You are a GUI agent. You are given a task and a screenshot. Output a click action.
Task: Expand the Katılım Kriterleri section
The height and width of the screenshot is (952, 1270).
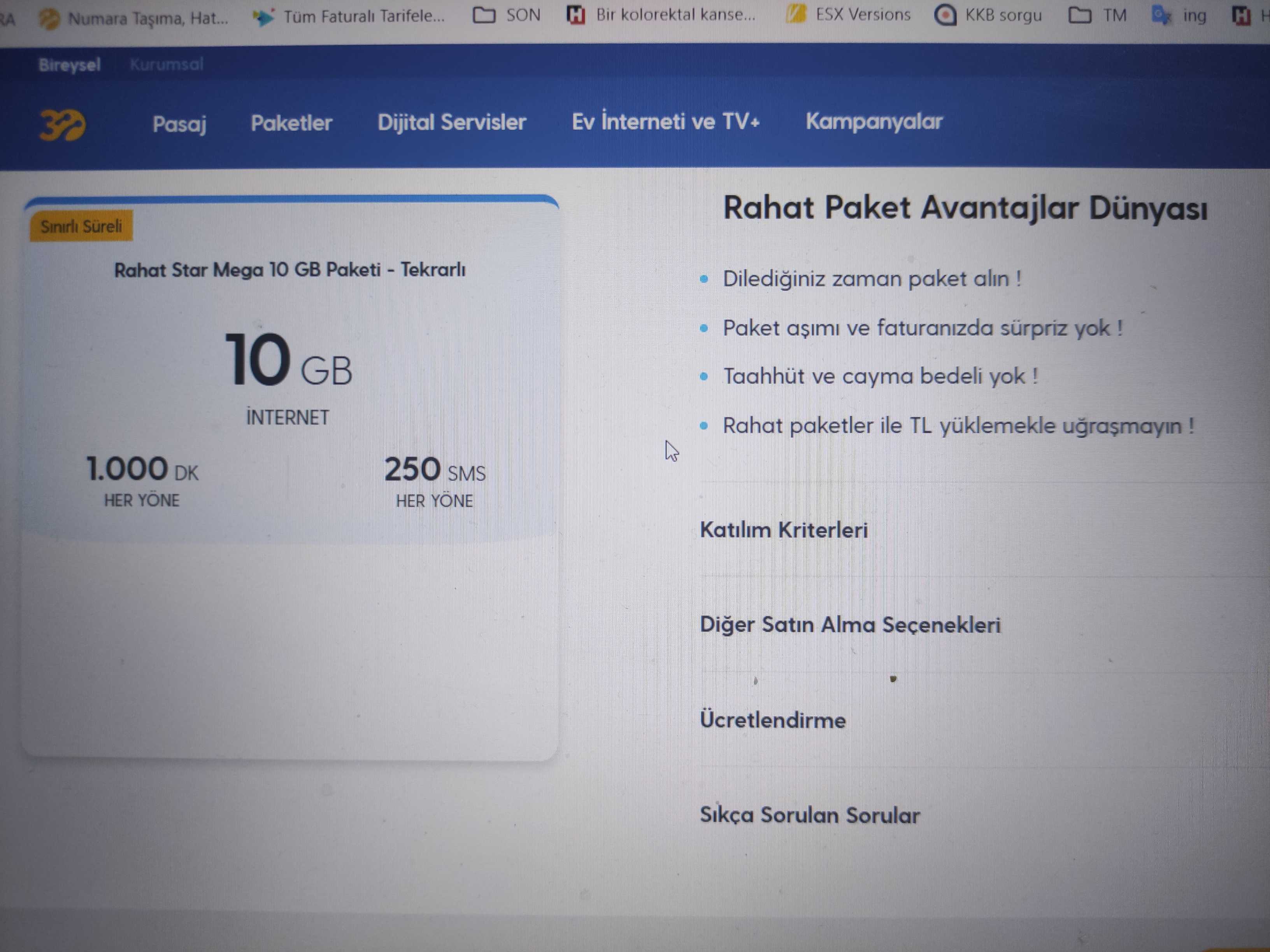[x=784, y=530]
